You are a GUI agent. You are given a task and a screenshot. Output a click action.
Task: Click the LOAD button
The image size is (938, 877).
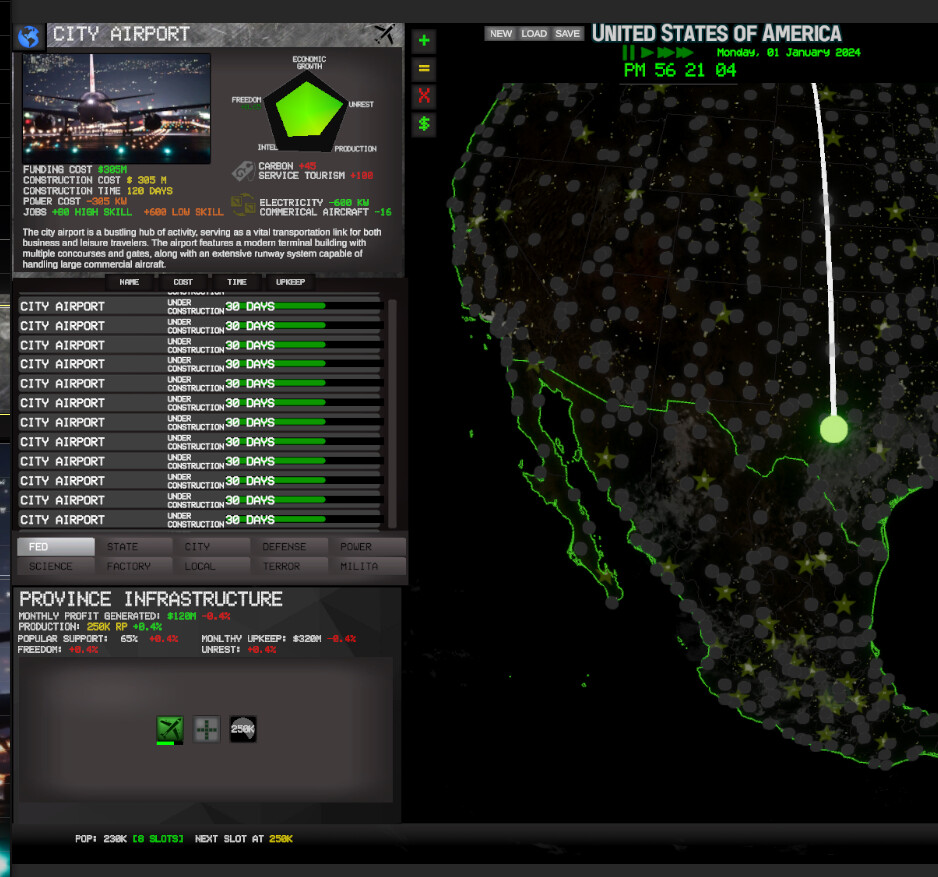click(x=533, y=33)
